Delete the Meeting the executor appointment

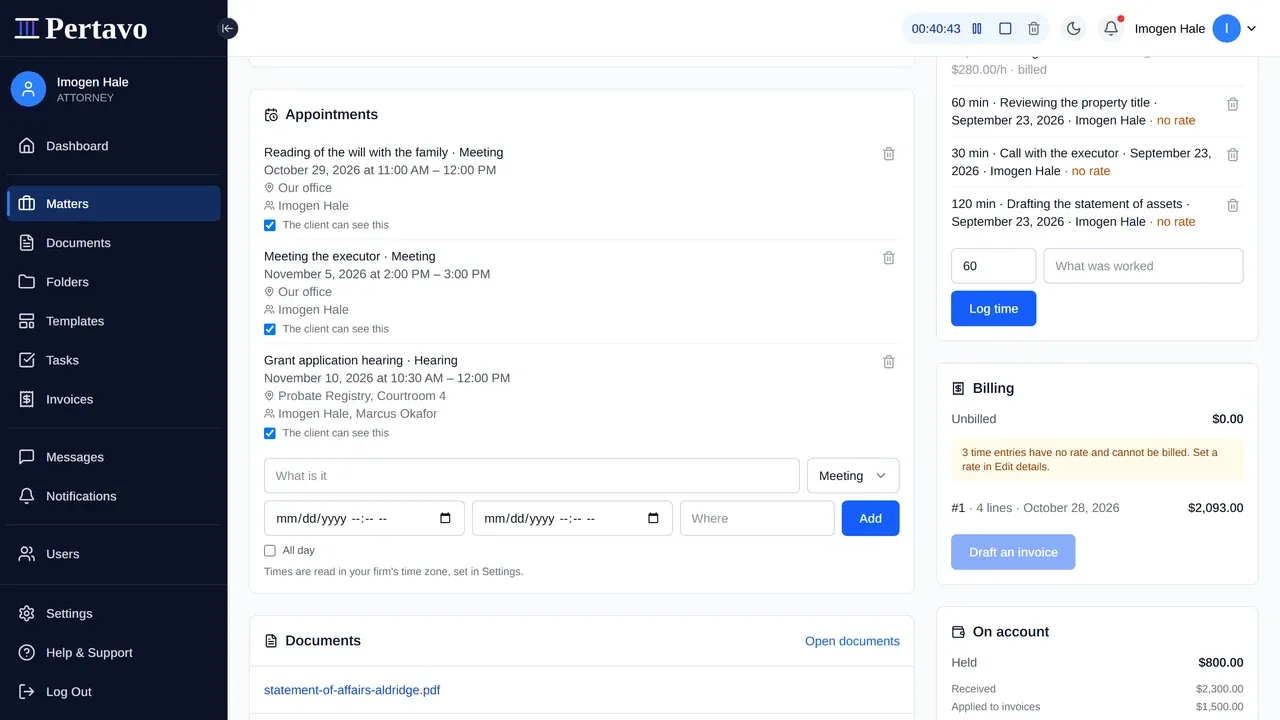click(x=889, y=258)
